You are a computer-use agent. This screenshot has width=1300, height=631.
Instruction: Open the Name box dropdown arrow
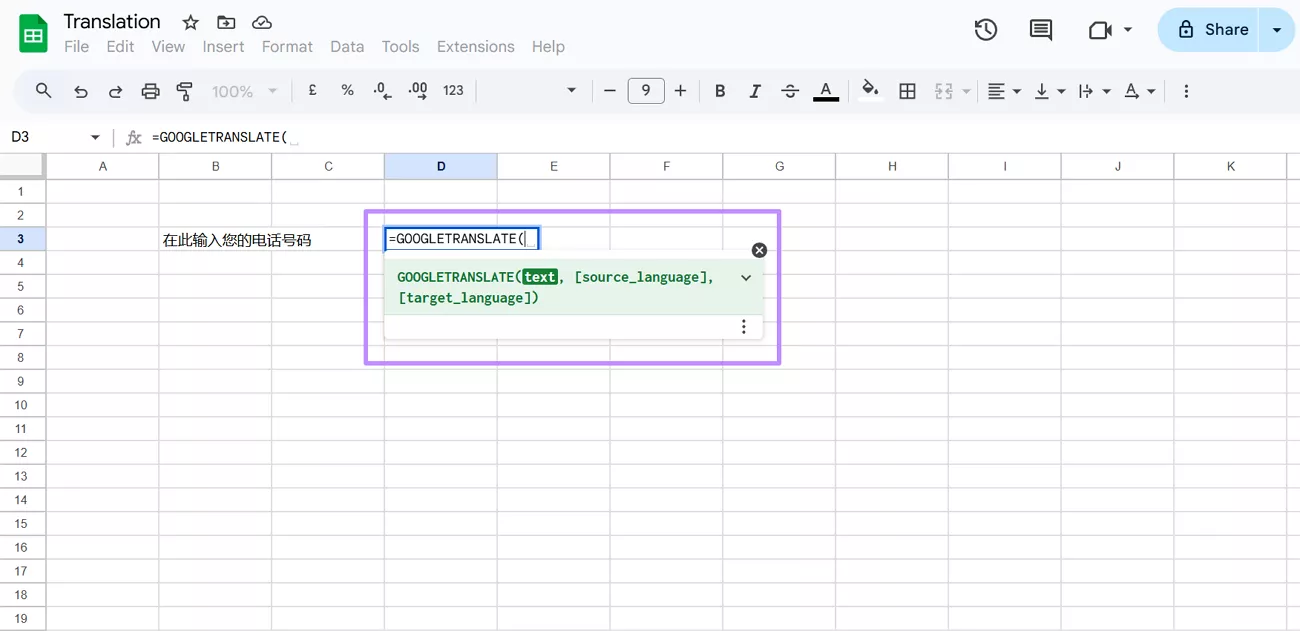(95, 137)
